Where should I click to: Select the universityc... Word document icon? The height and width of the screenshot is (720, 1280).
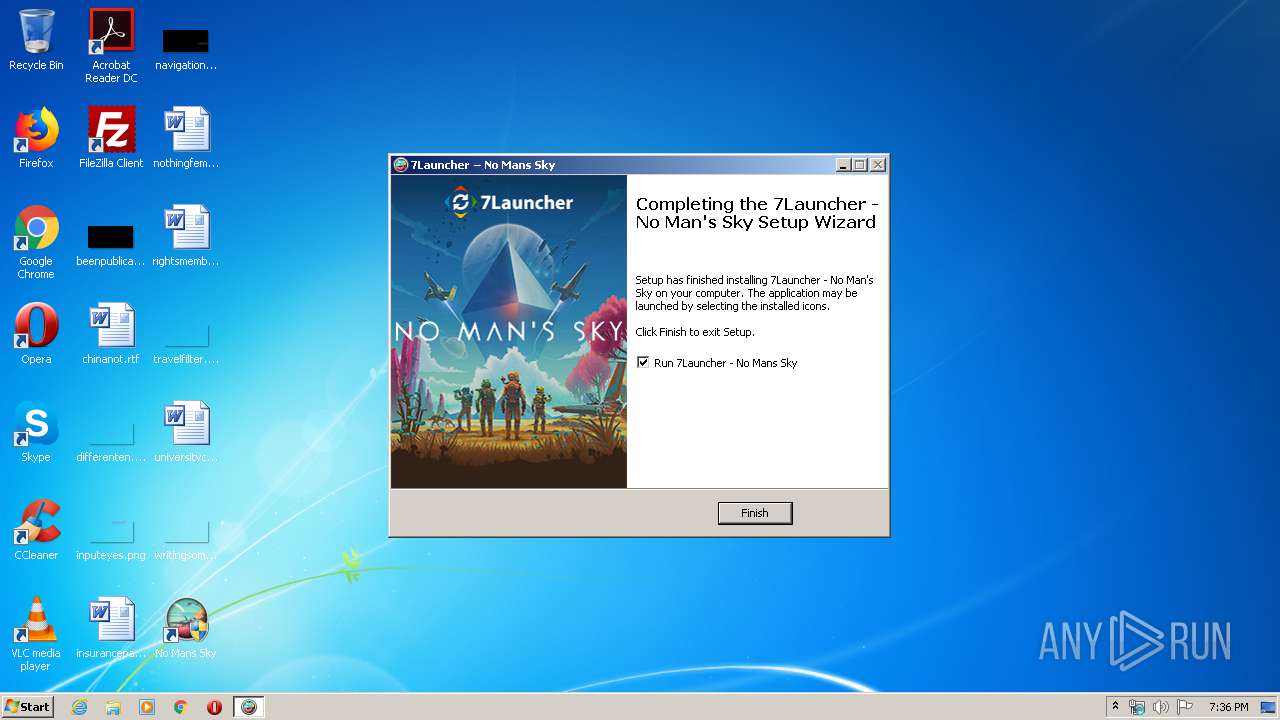pos(186,432)
